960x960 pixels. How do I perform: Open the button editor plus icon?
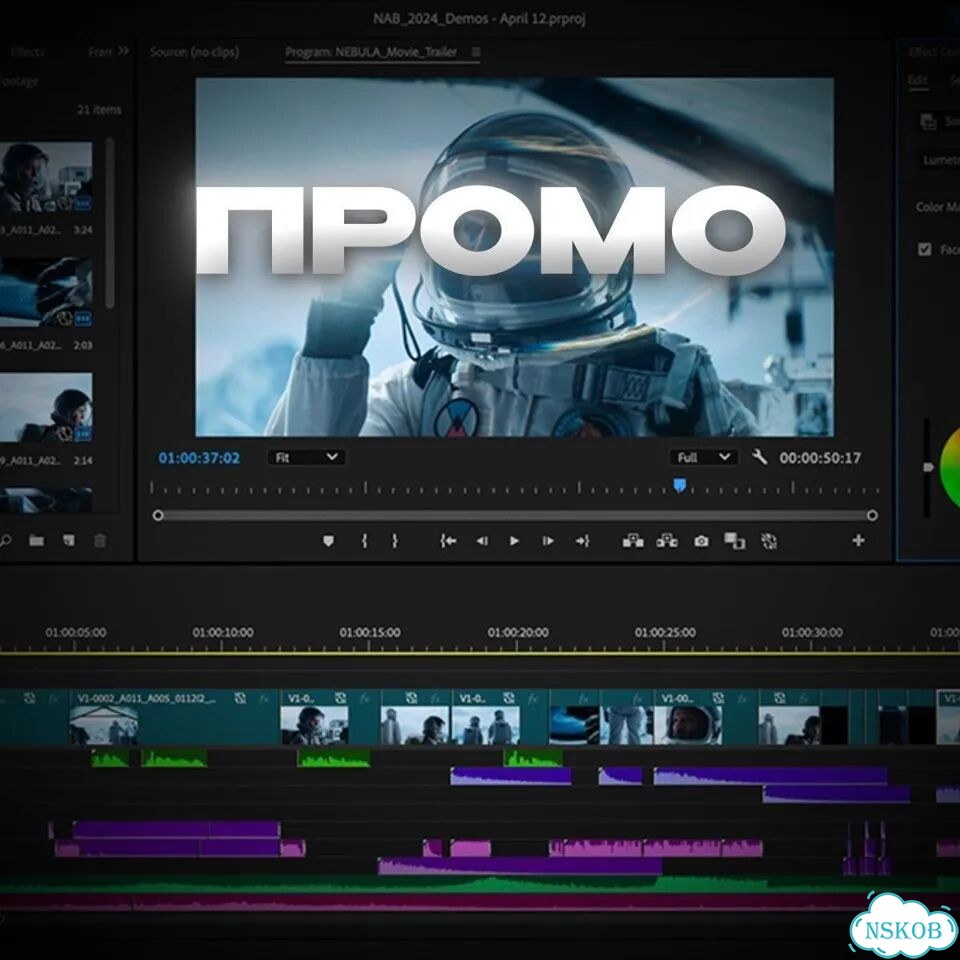coord(858,541)
